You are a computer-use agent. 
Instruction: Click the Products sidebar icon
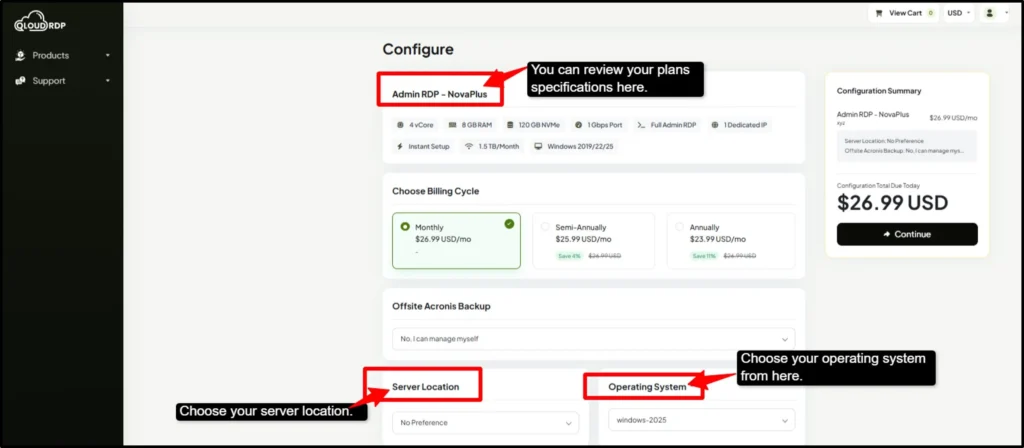pyautogui.click(x=21, y=56)
